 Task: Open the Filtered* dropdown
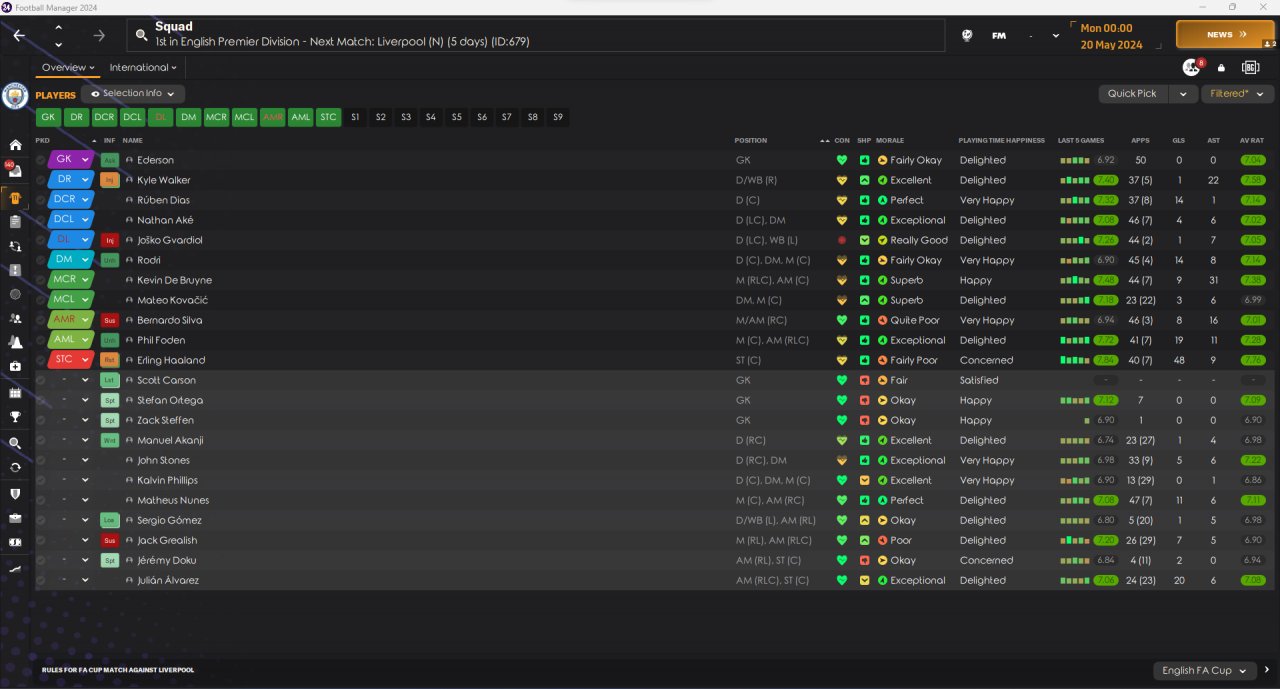click(x=1237, y=93)
